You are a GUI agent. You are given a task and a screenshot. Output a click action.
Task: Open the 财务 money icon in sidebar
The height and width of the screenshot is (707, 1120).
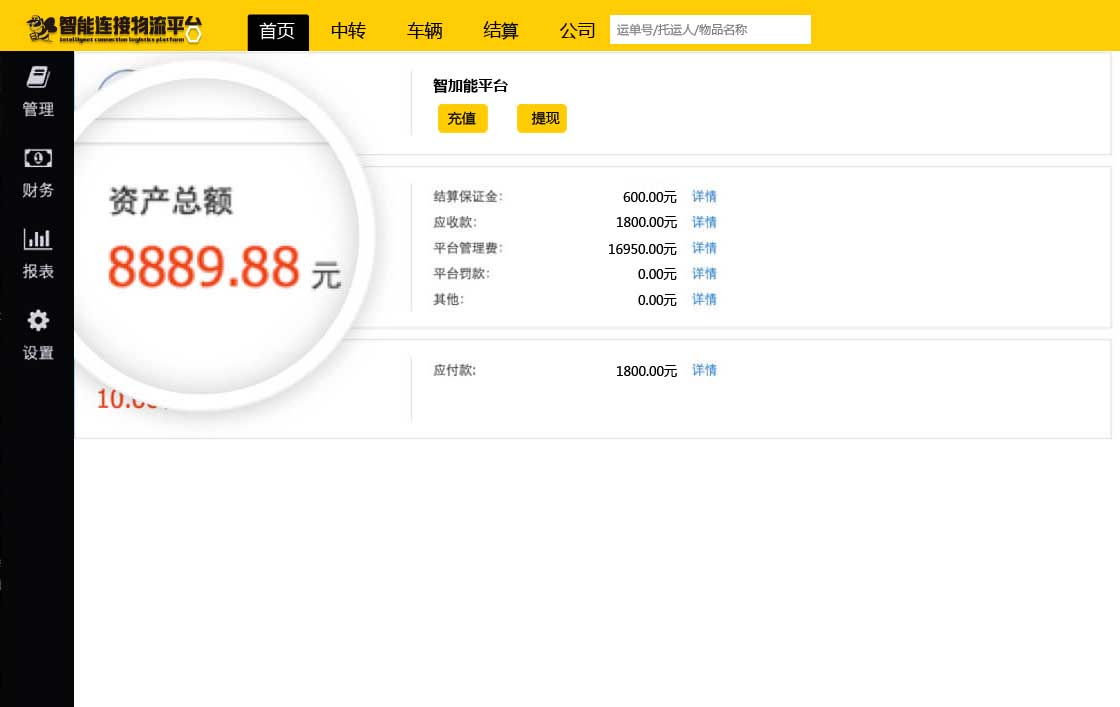[38, 159]
